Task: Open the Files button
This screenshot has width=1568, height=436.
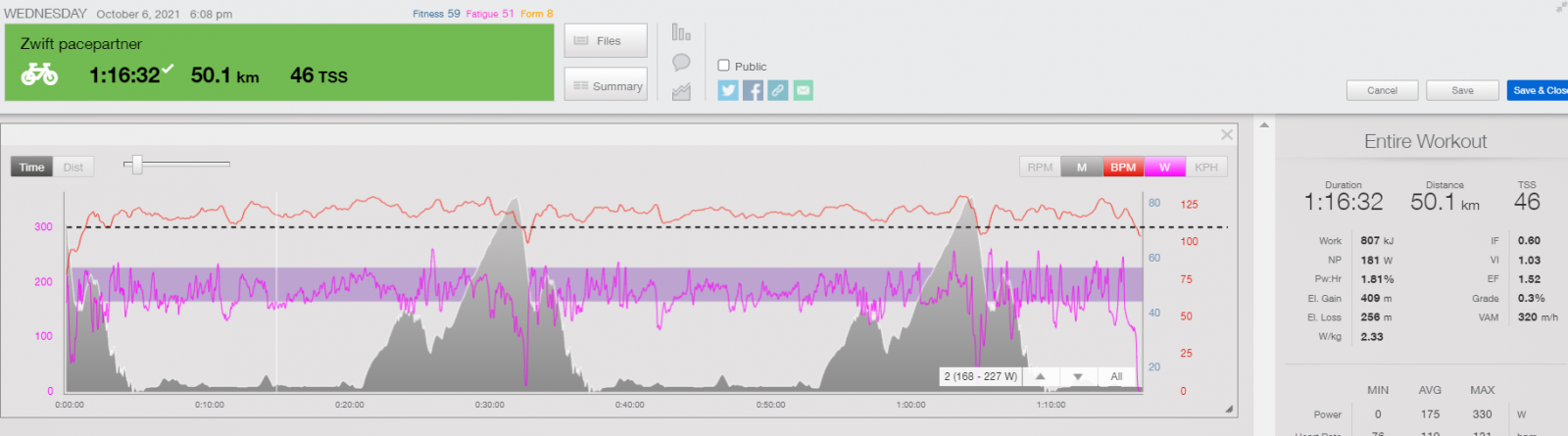Action: [x=606, y=41]
